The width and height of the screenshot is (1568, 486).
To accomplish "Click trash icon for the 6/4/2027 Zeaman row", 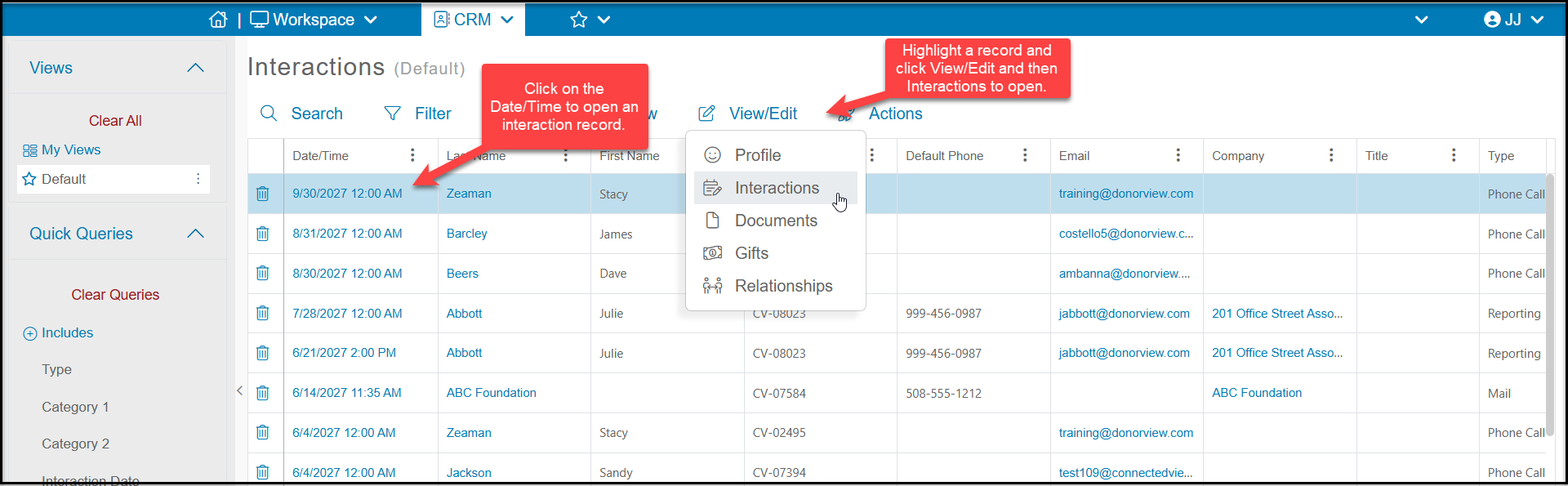I will [x=262, y=433].
